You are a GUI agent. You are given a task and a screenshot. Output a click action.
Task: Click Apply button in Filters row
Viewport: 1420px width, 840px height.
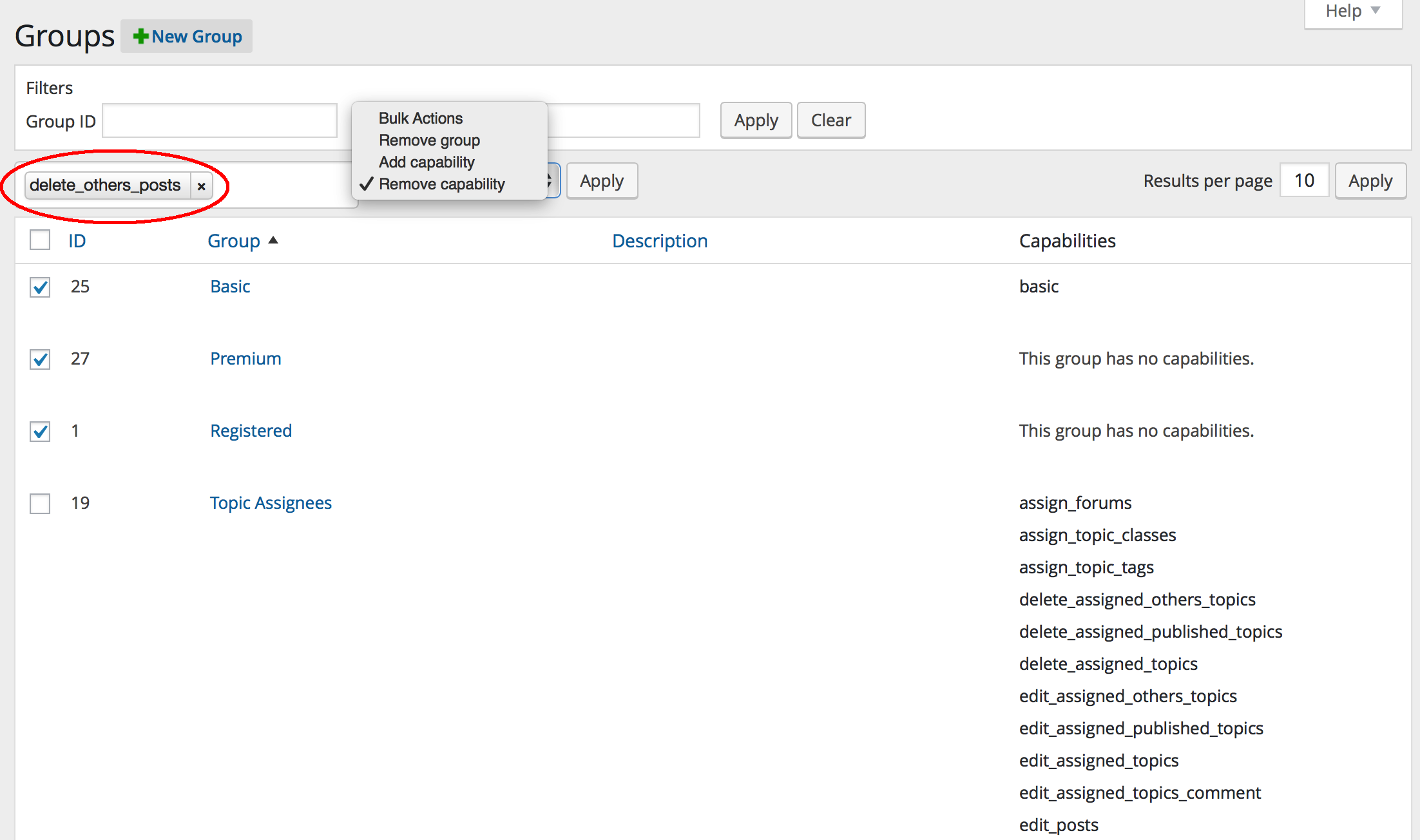pos(756,120)
